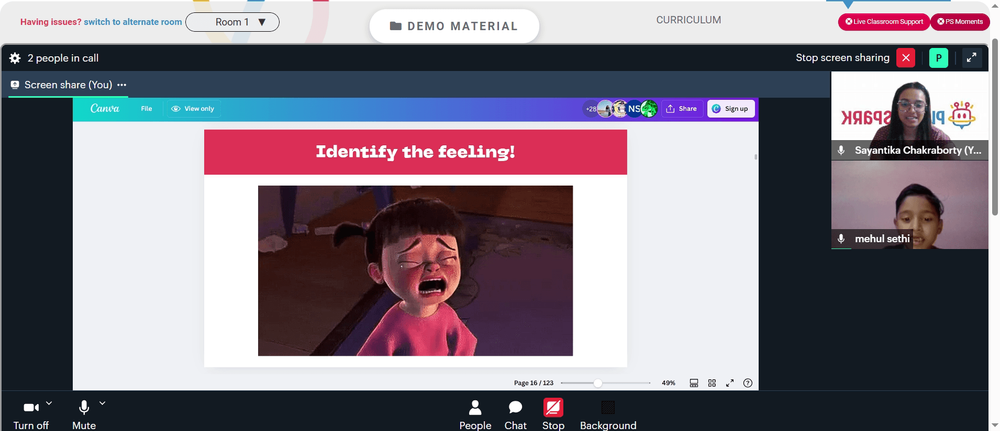Click the beach photo collaborator avatar
The width and height of the screenshot is (1000, 431).
[605, 109]
